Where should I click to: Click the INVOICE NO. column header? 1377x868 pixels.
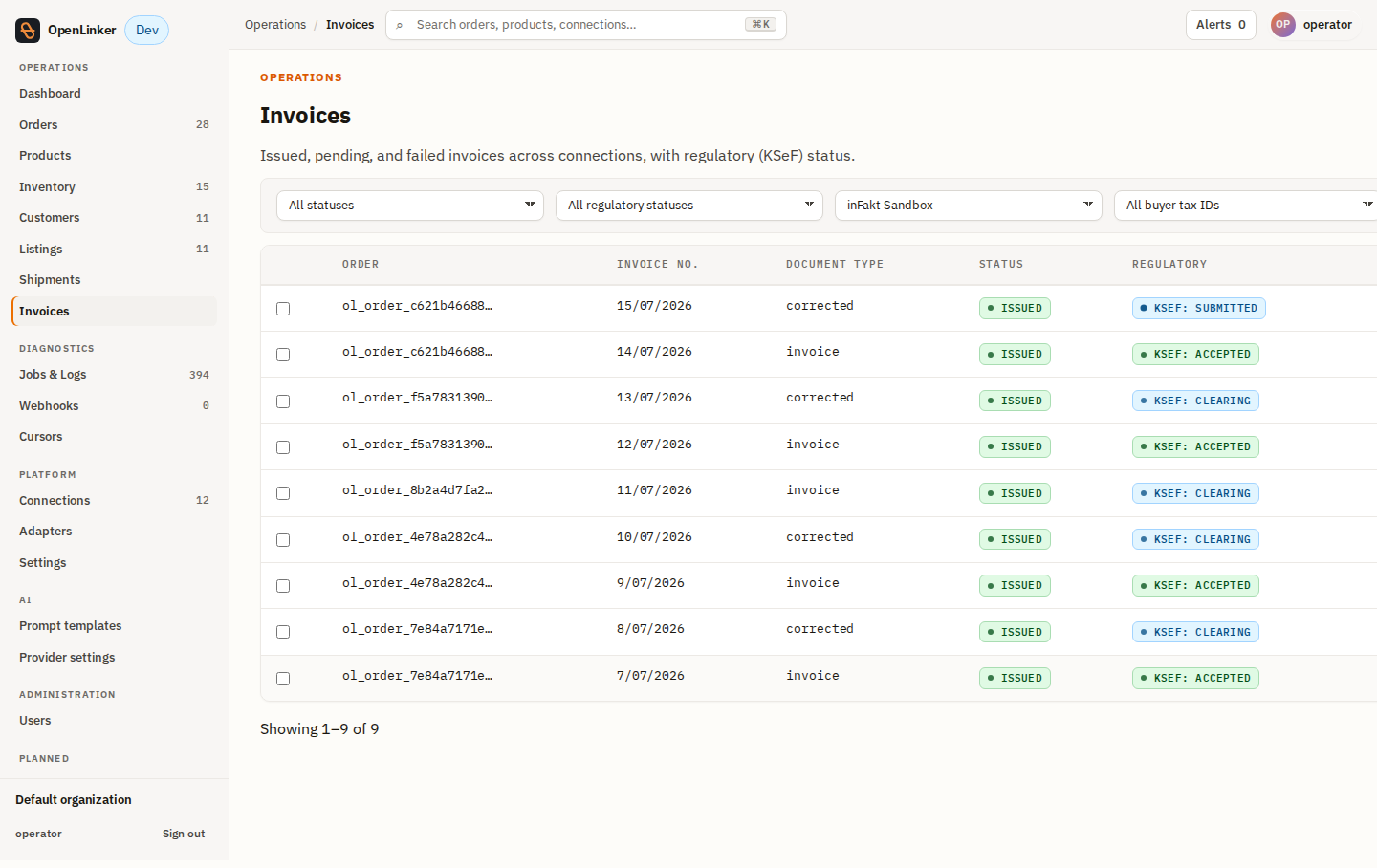[x=658, y=265]
